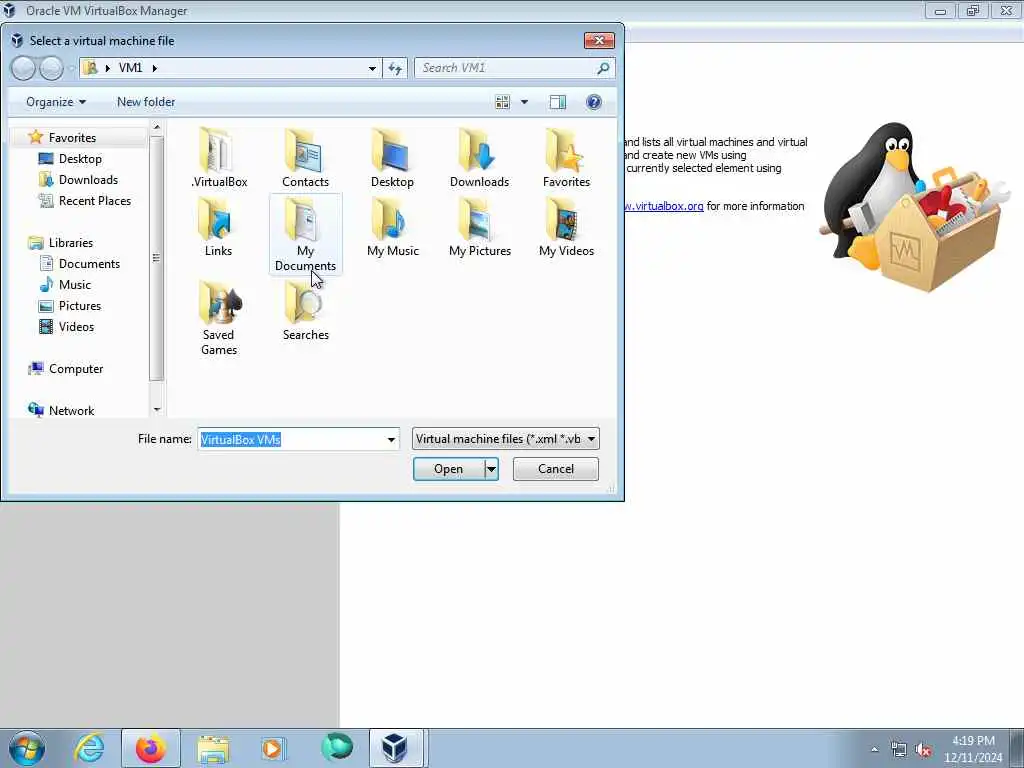Expand the views options arrow
The image size is (1024, 768).
(524, 102)
